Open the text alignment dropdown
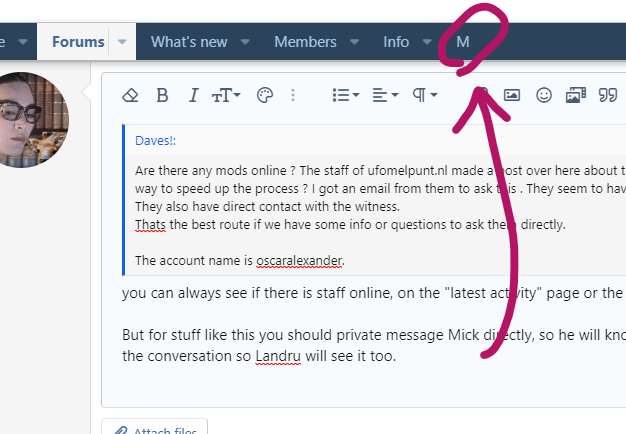 [385, 95]
